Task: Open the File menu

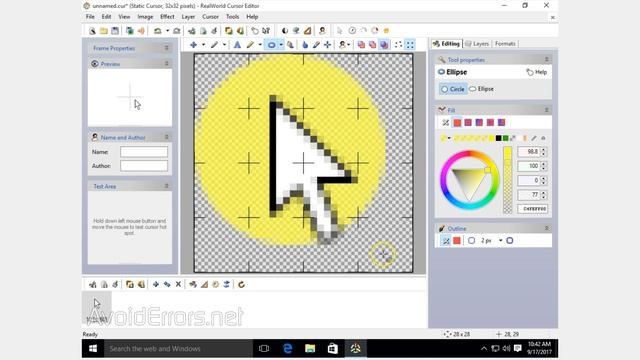Action: pyautogui.click(x=90, y=17)
